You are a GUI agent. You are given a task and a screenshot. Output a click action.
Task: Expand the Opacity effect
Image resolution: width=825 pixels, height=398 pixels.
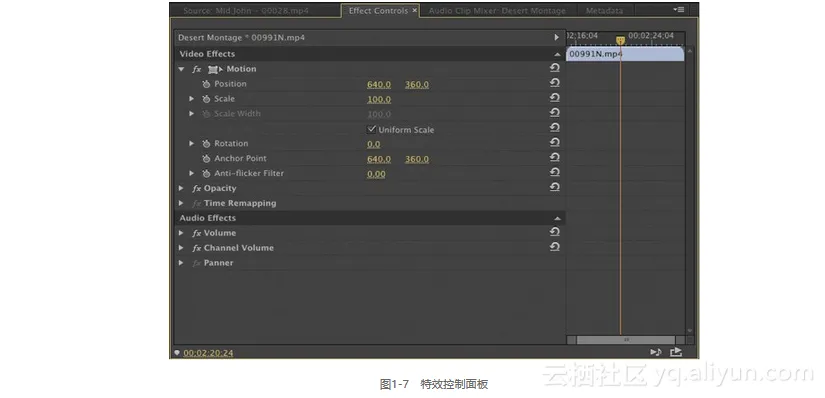coord(181,188)
